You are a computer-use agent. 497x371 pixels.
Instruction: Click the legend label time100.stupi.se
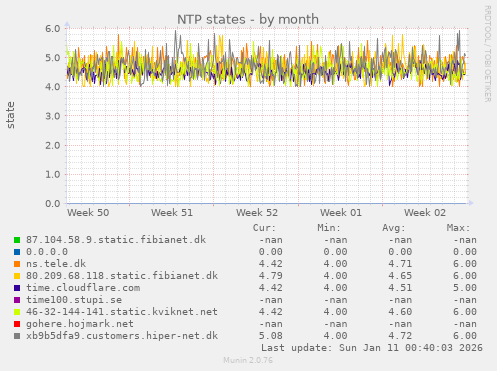[74, 300]
